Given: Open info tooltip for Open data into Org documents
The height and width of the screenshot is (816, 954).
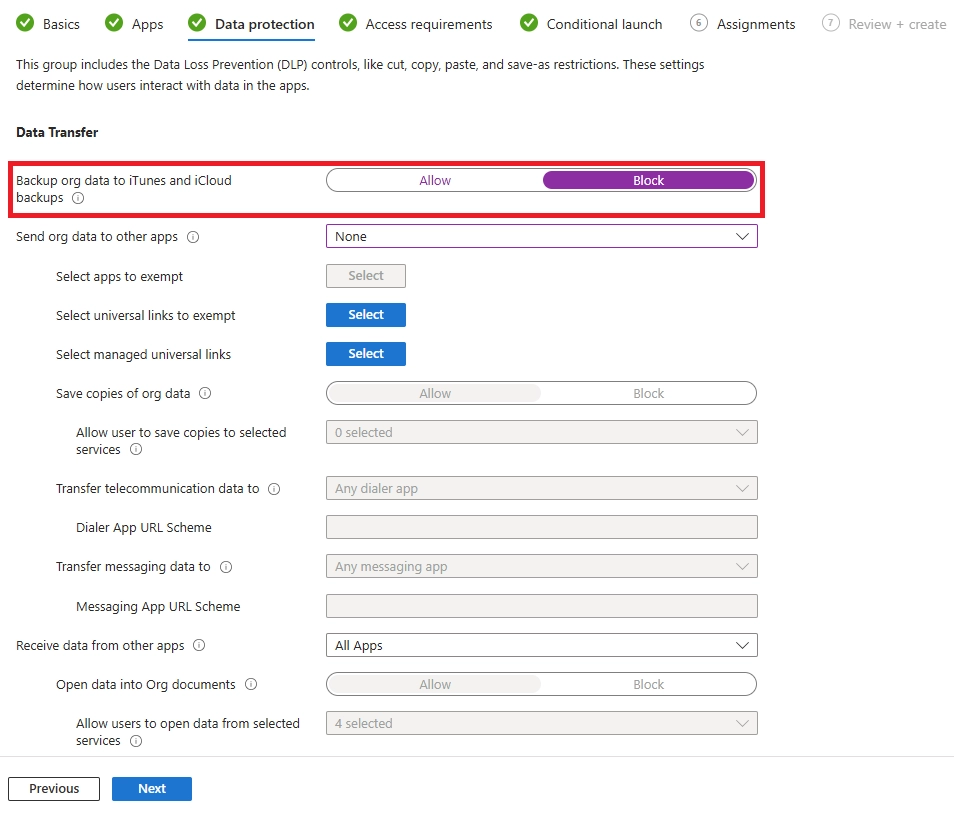Looking at the screenshot, I should point(251,684).
